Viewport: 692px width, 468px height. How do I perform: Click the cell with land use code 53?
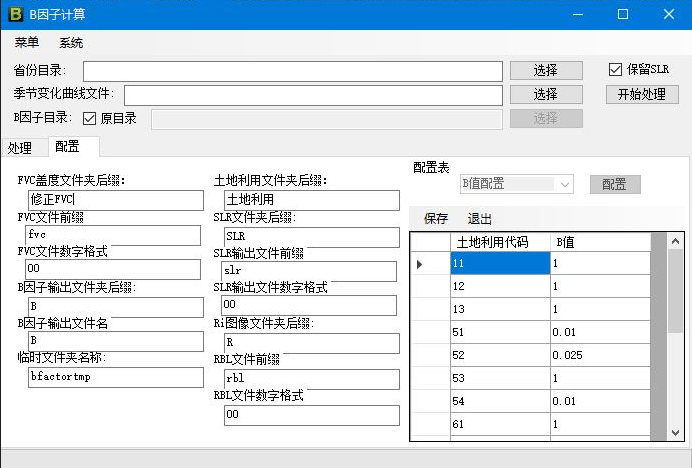coord(500,378)
